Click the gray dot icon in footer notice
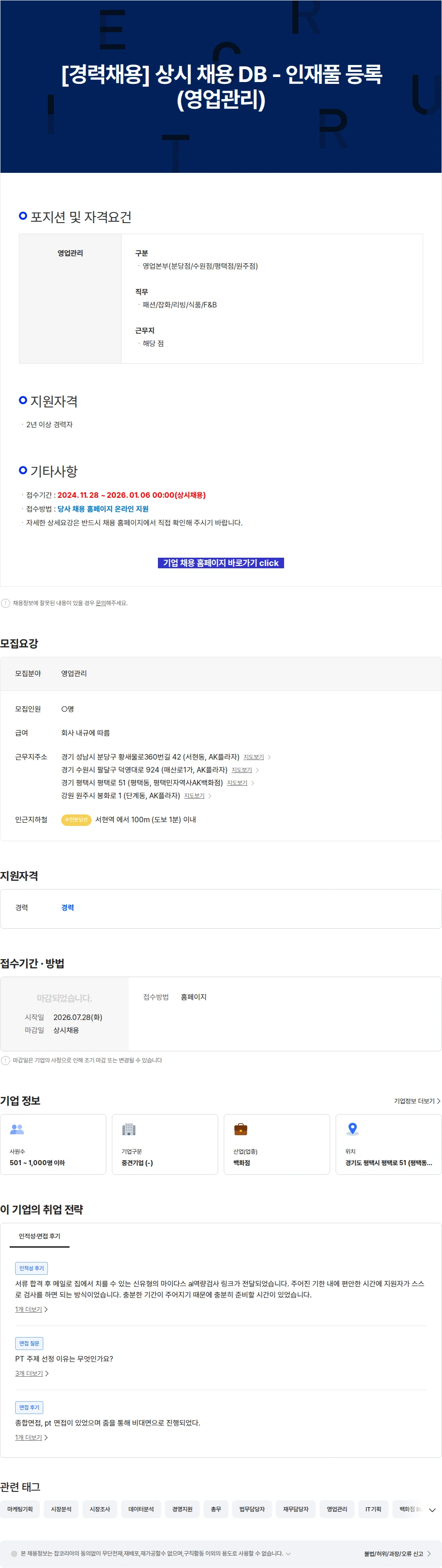The height and width of the screenshot is (1568, 442). click(14, 1553)
